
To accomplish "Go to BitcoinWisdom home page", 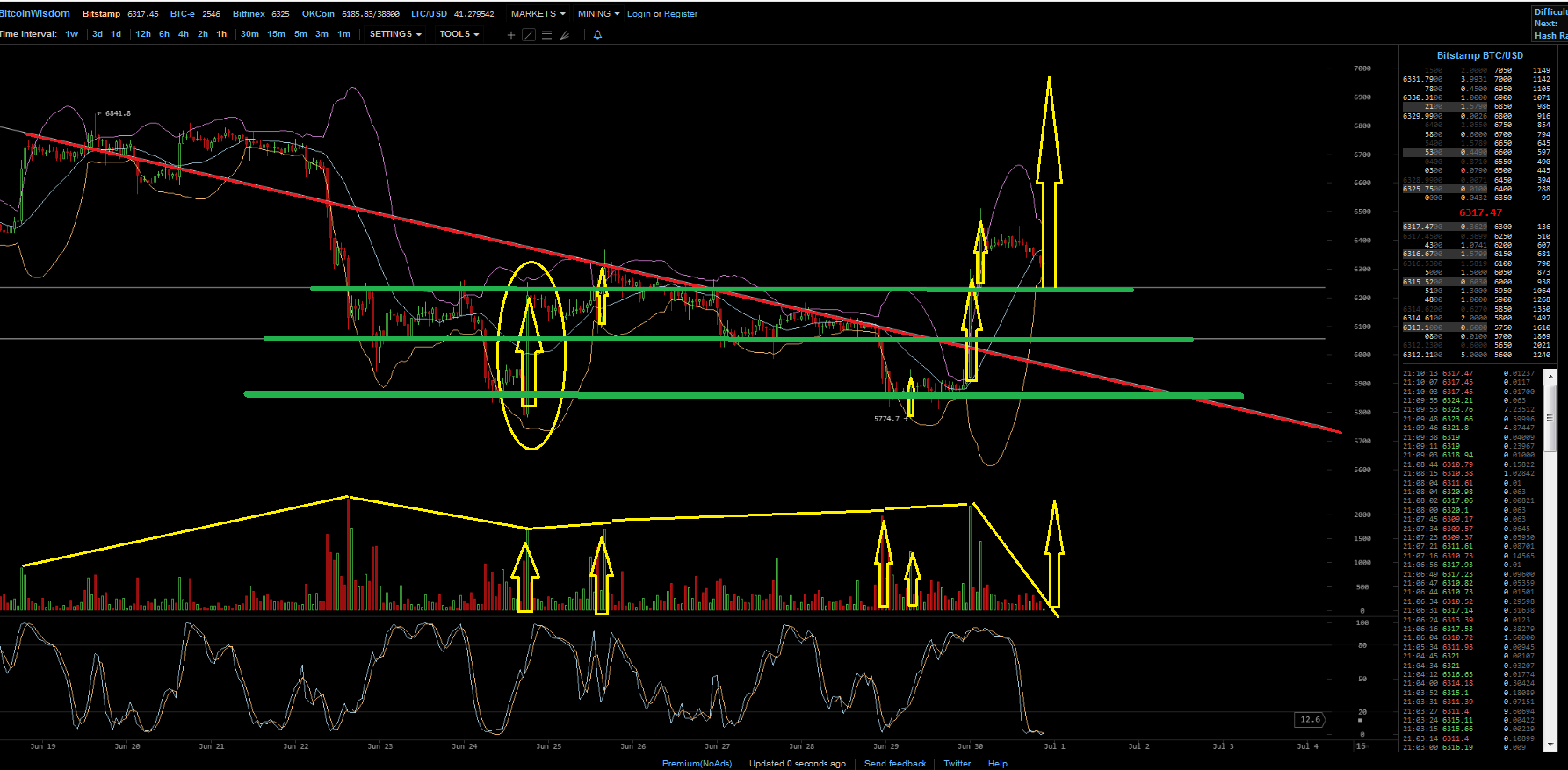I will [35, 14].
